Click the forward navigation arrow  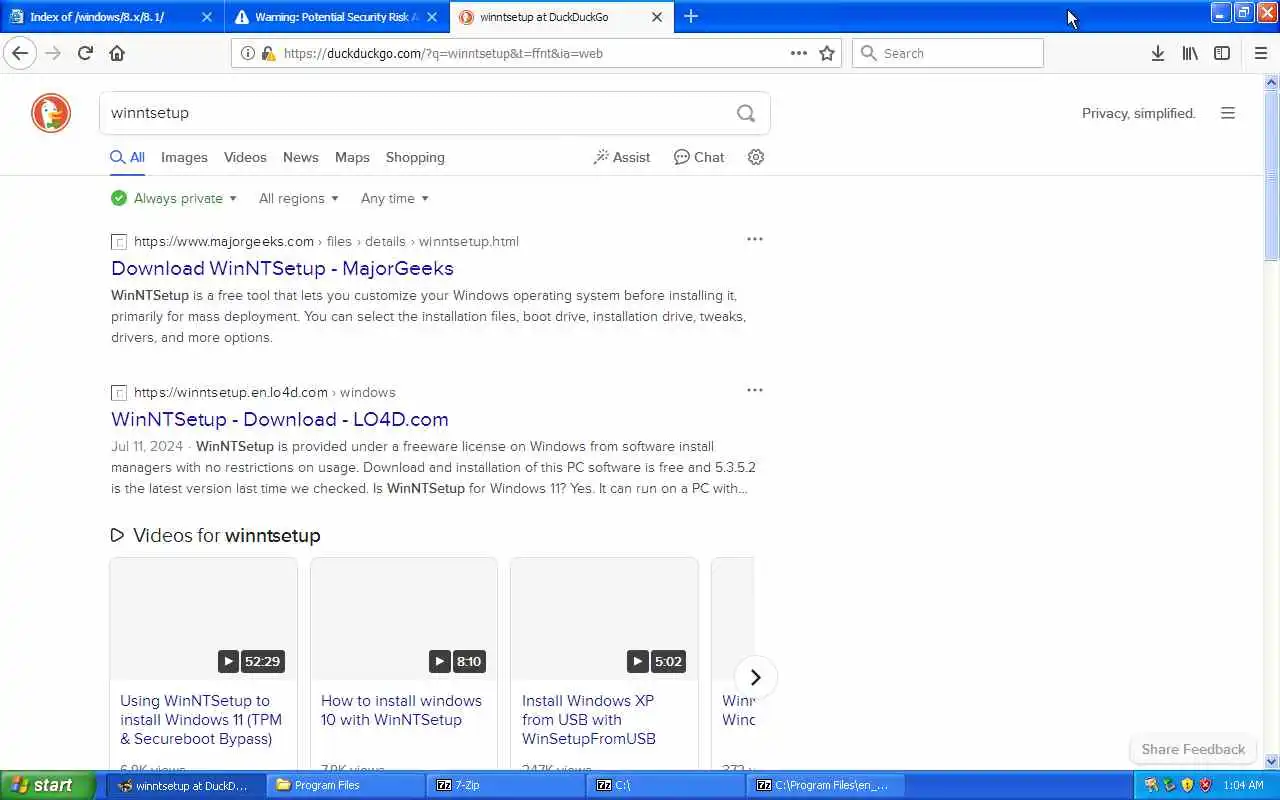tap(53, 53)
